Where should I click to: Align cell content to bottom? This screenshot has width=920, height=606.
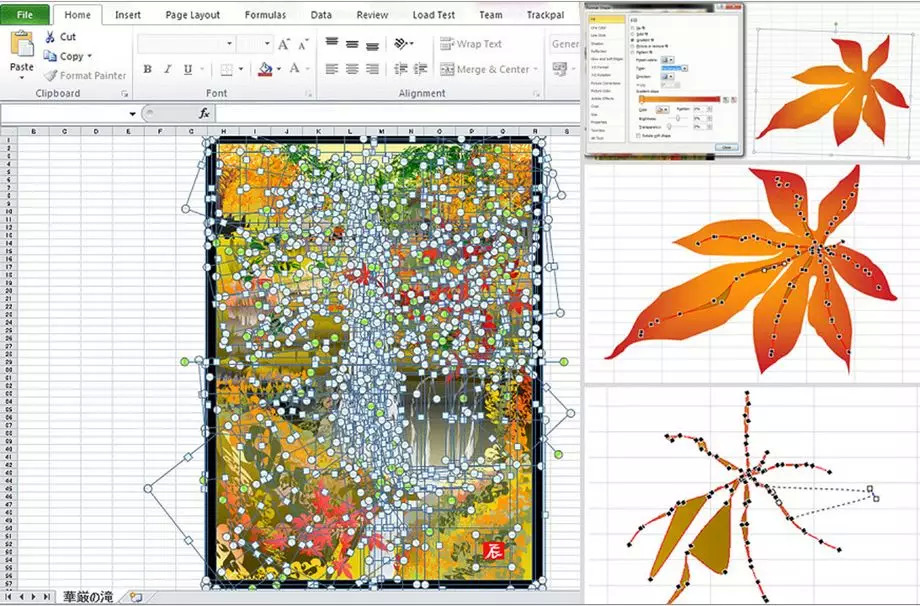[x=372, y=45]
